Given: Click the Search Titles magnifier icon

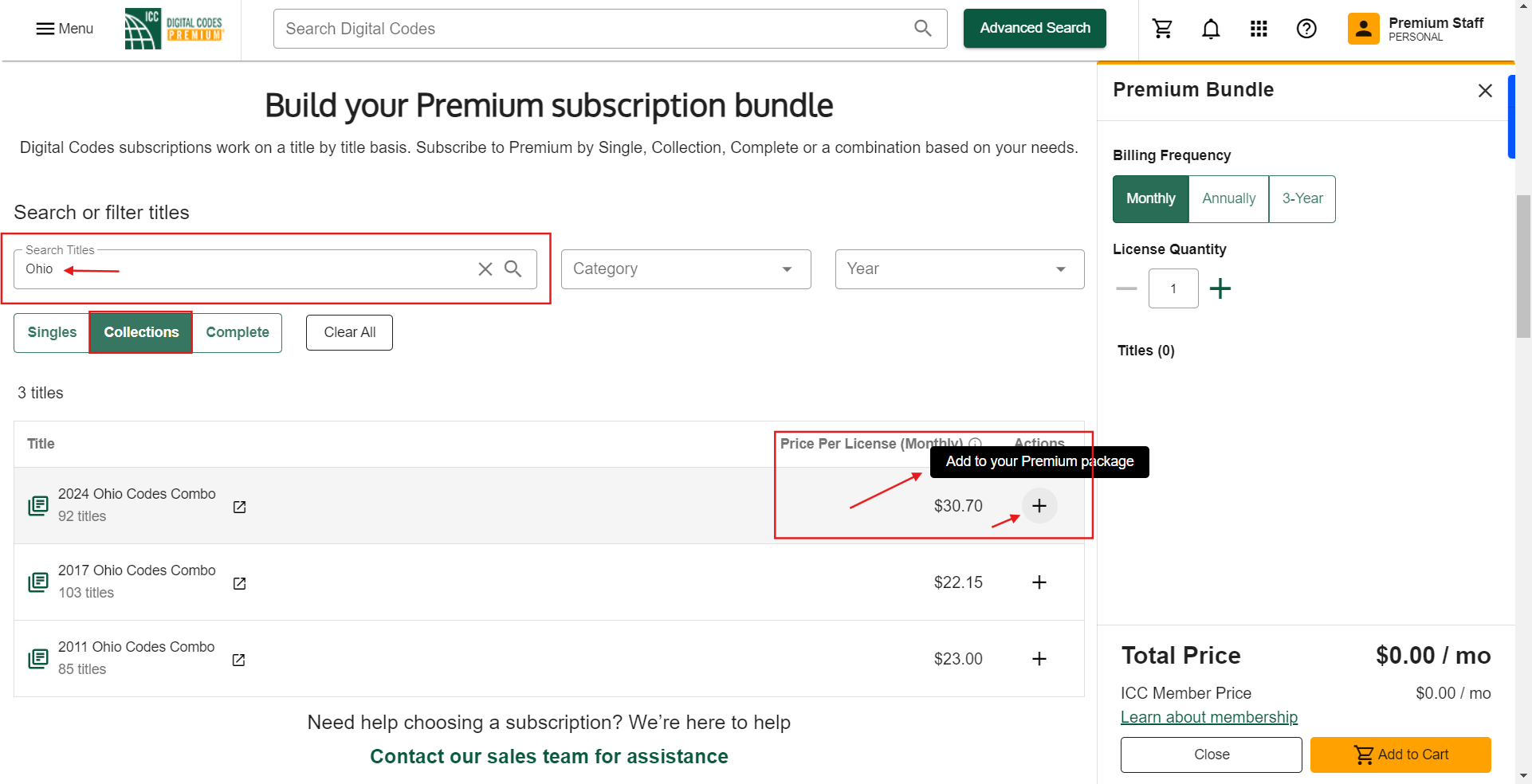Looking at the screenshot, I should (513, 269).
